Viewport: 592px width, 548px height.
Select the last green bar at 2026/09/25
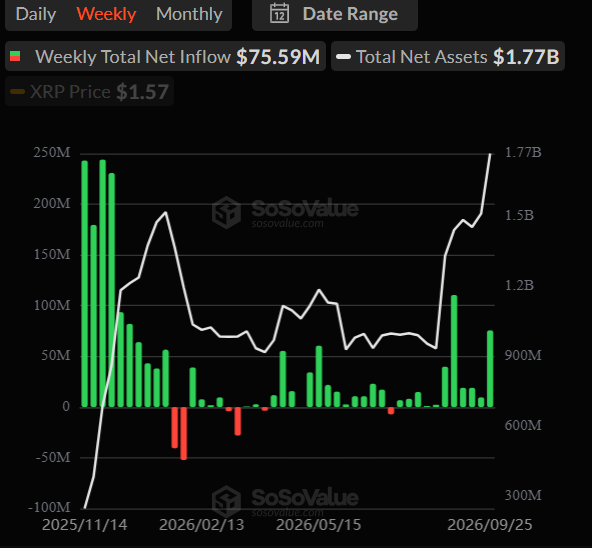(x=490, y=369)
